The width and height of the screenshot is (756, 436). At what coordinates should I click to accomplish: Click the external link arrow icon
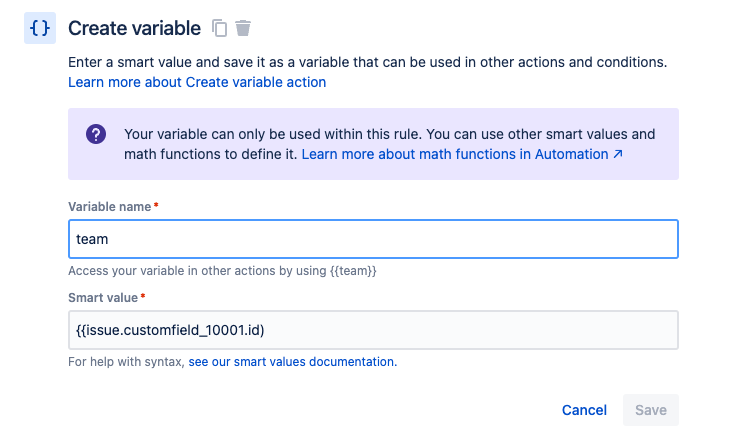(x=618, y=155)
